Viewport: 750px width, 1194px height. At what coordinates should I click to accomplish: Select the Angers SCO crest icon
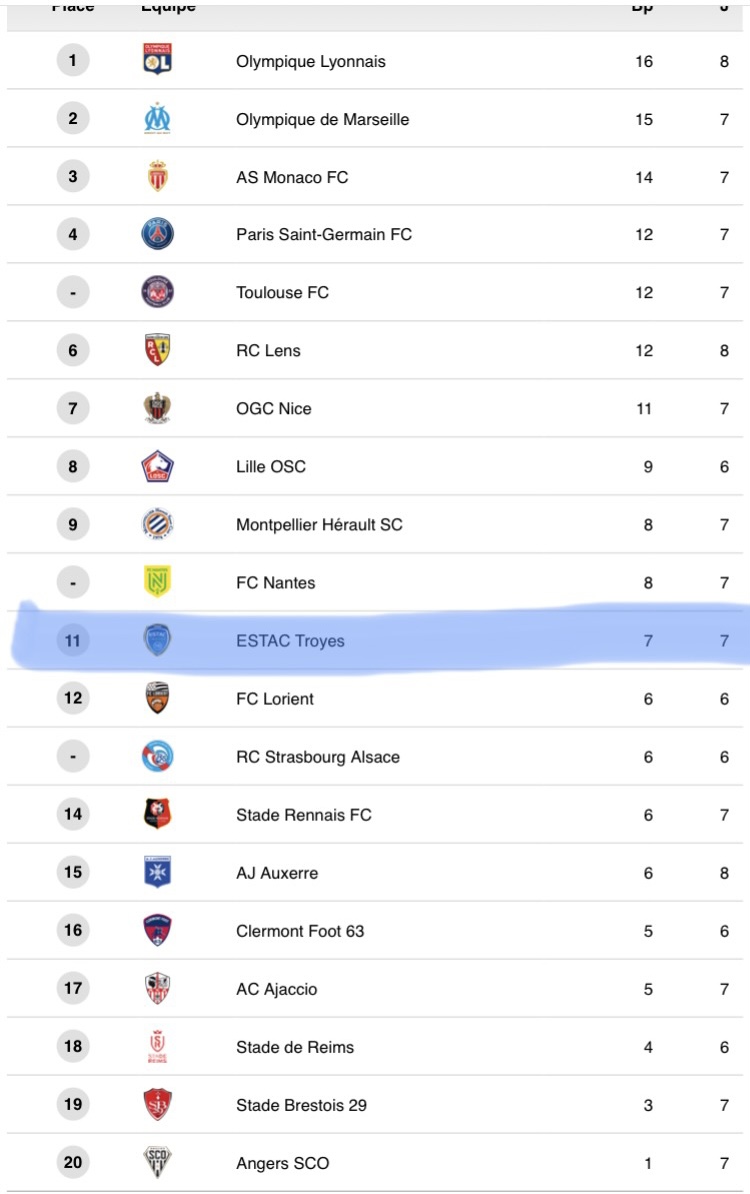pyautogui.click(x=158, y=1162)
